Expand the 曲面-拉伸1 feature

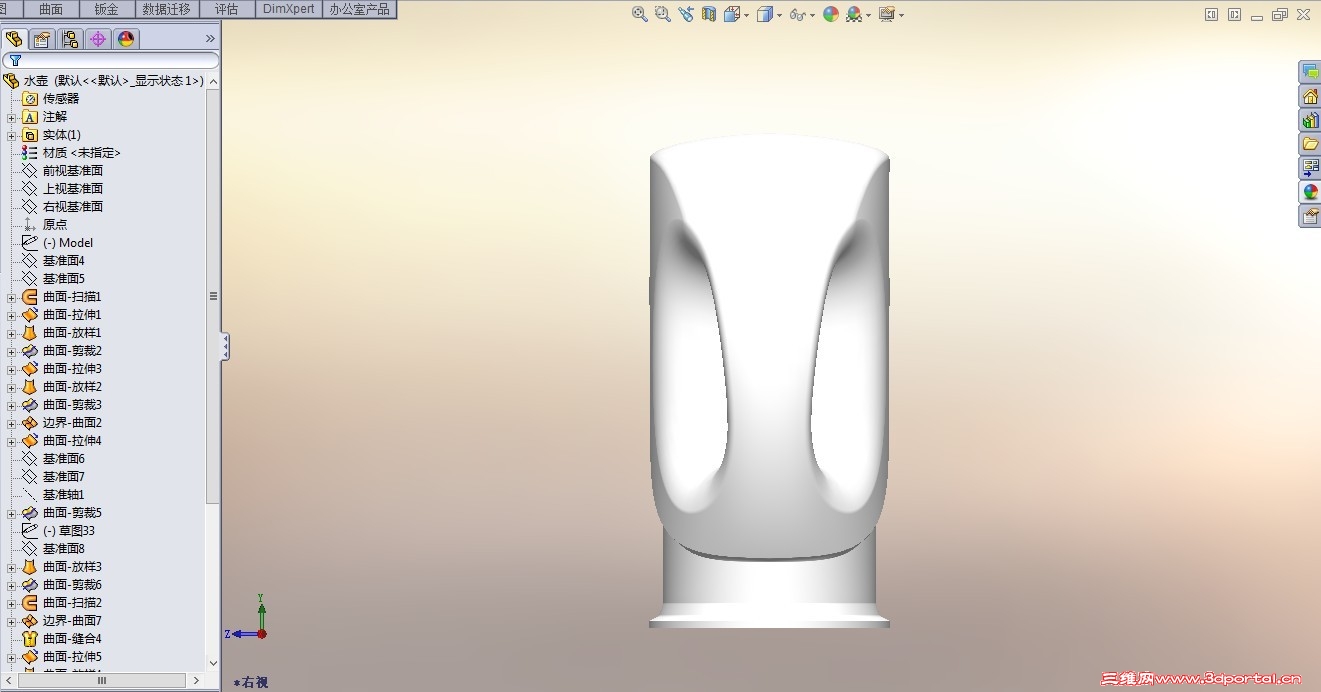click(x=12, y=315)
